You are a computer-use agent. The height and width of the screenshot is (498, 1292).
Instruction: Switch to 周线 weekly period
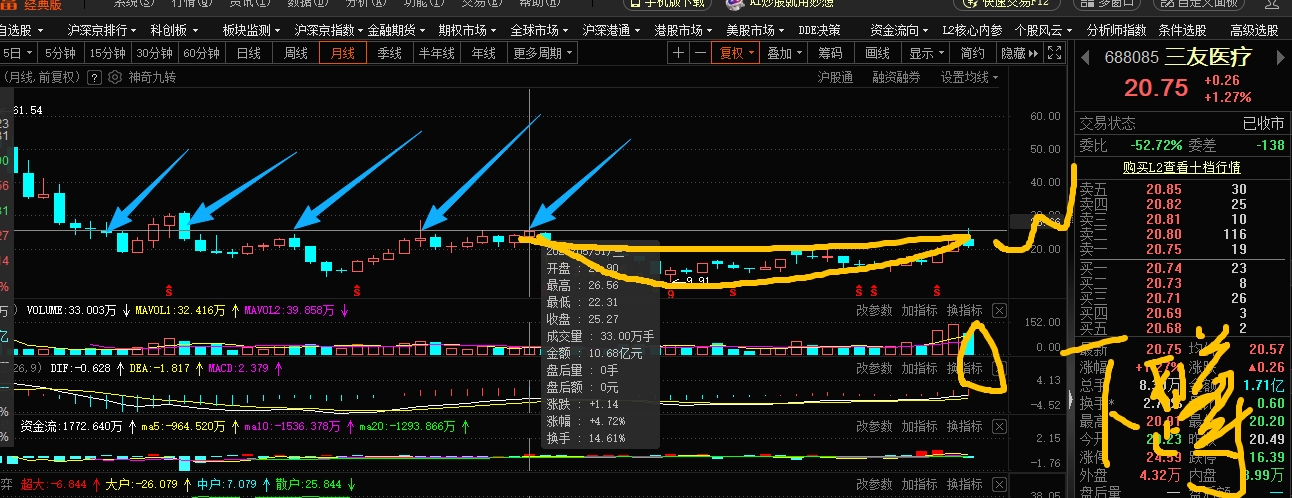point(296,53)
